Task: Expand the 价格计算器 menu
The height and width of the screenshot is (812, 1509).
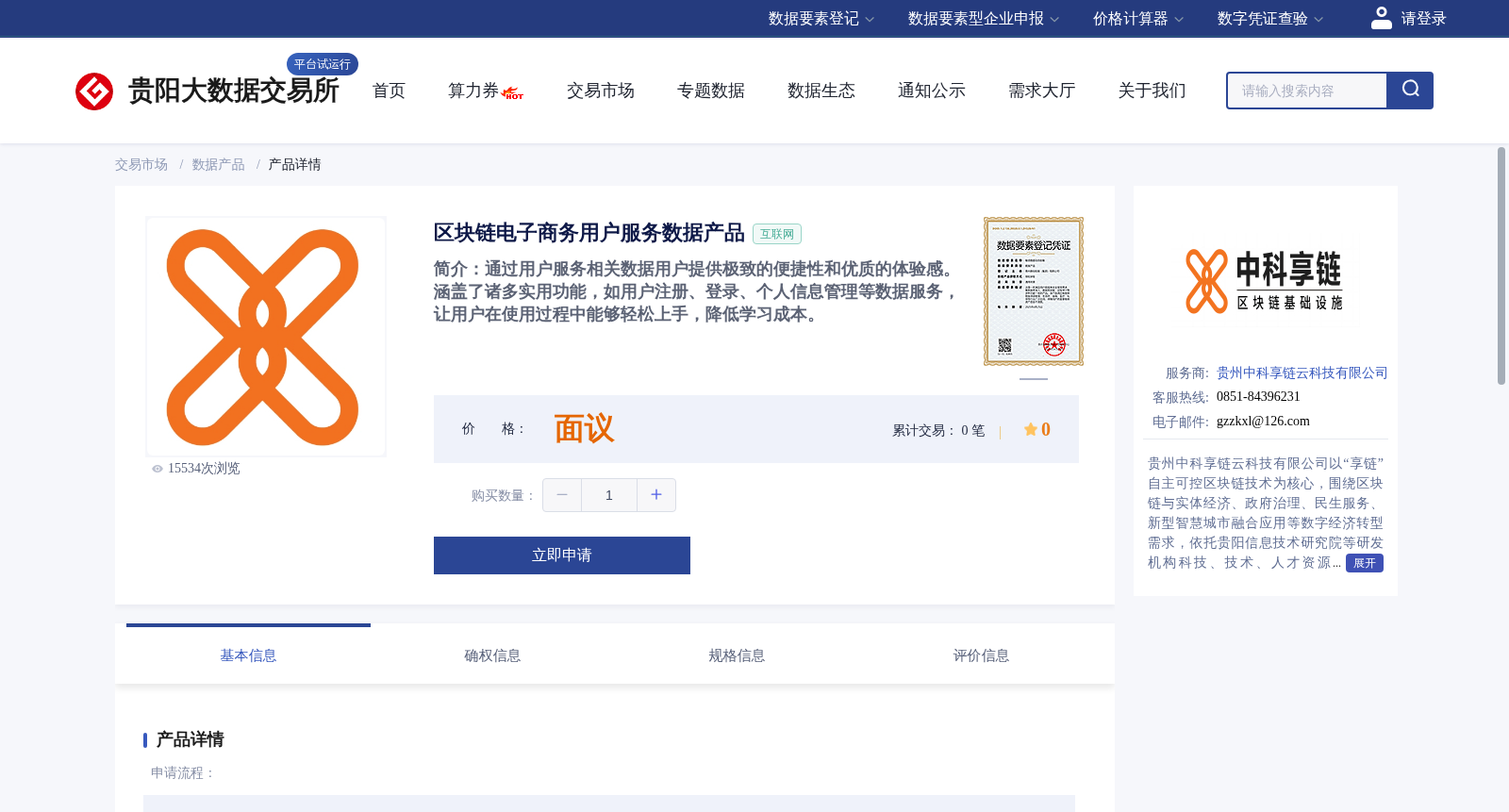Action: tap(1137, 19)
